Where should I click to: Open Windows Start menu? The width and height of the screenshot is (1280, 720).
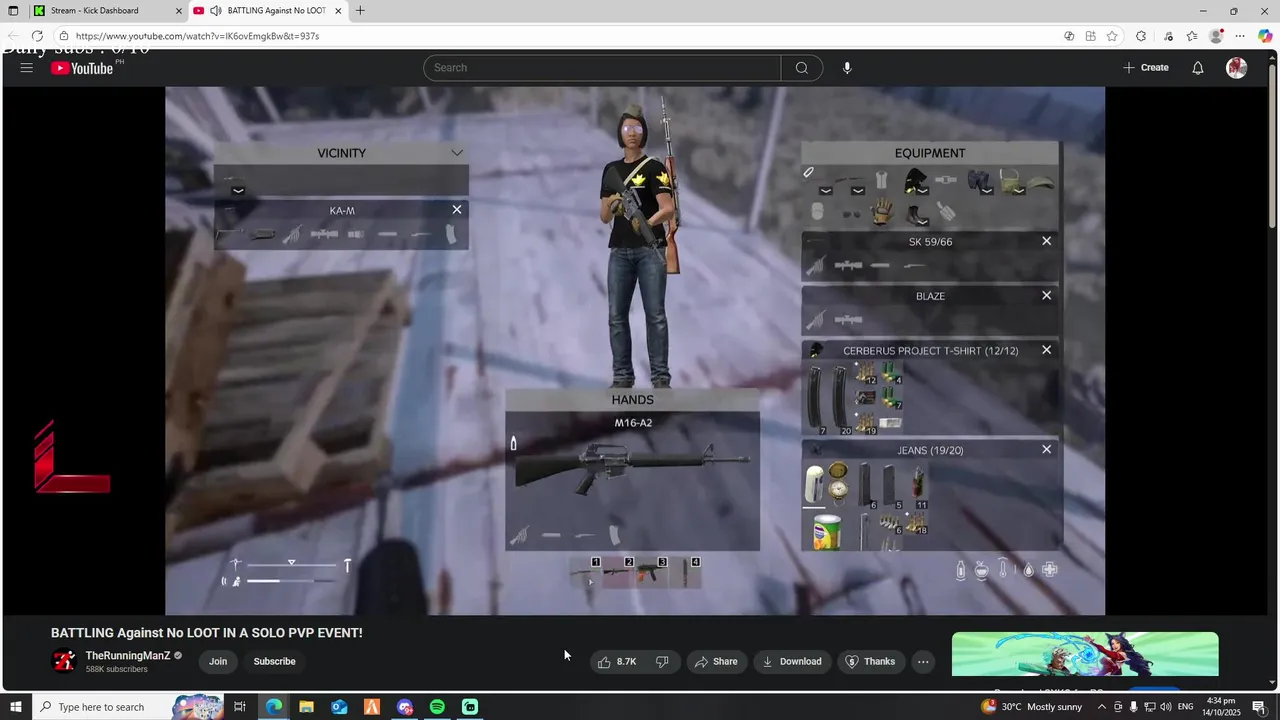(x=16, y=707)
